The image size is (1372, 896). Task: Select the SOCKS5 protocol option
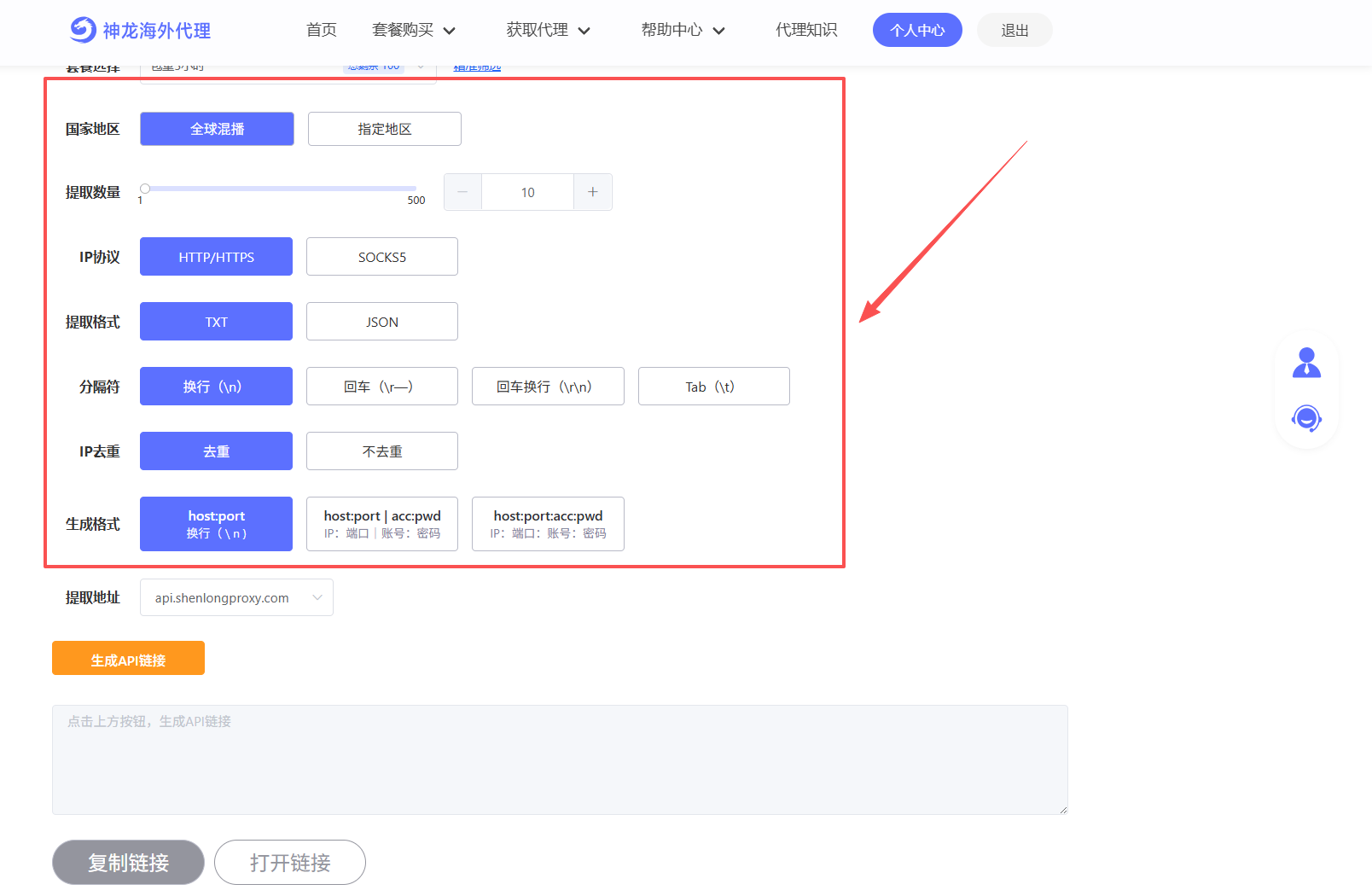(381, 257)
